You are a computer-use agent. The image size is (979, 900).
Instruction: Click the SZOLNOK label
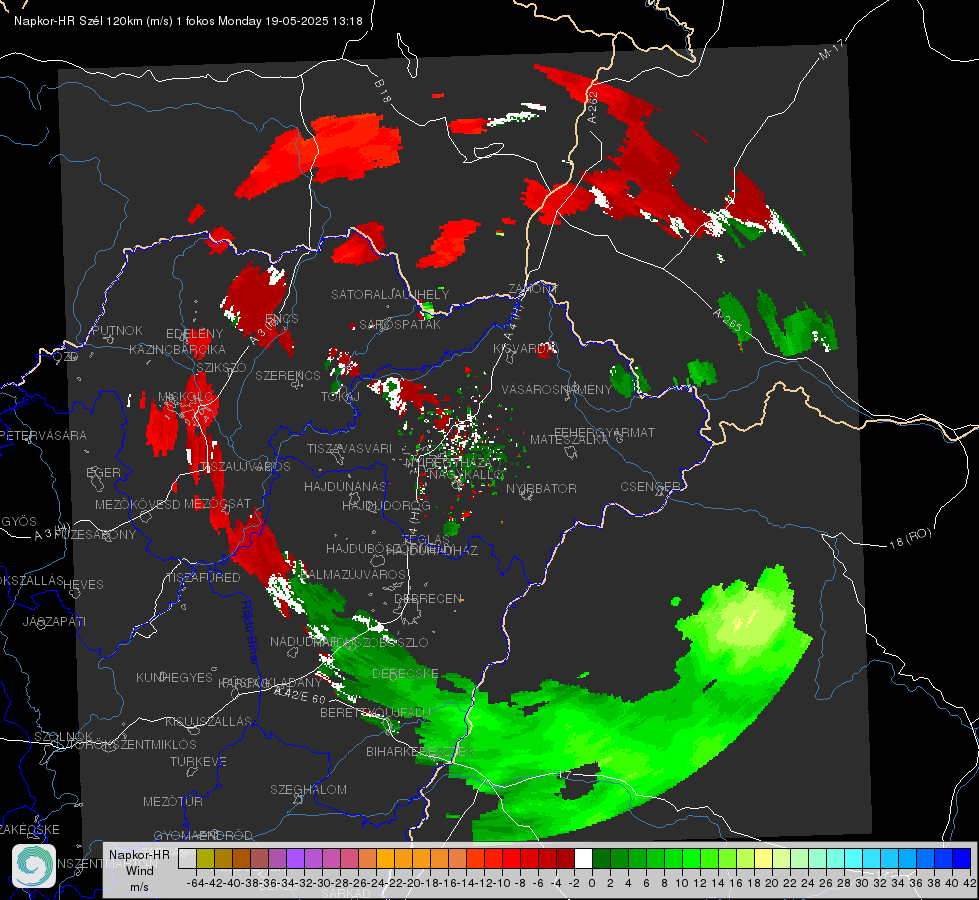[x=63, y=736]
